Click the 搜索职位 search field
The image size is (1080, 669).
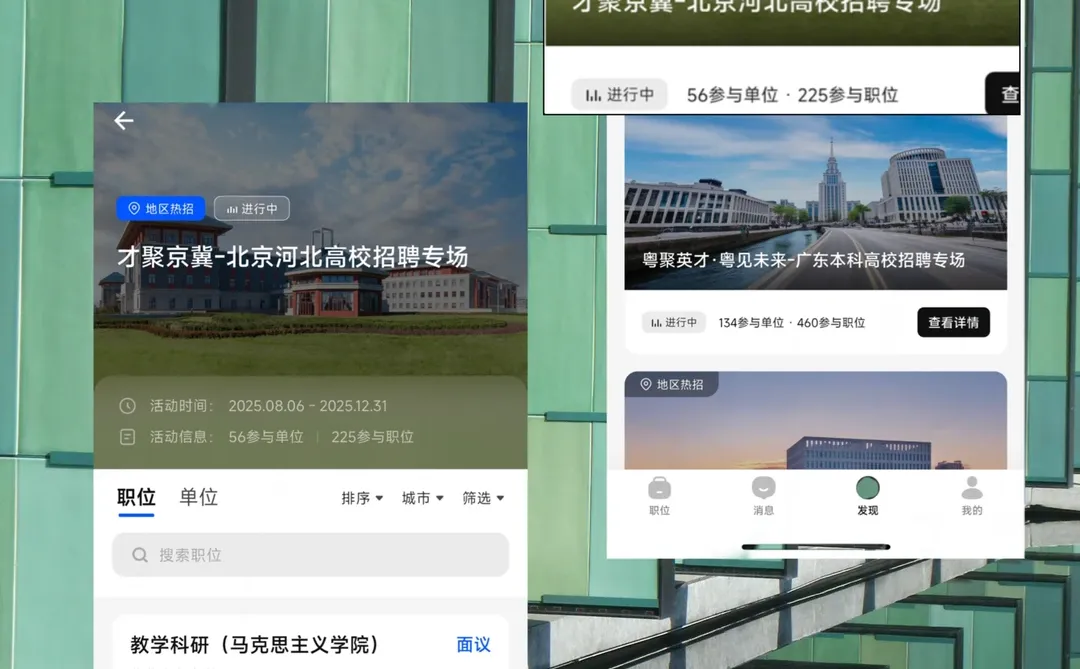tap(311, 555)
